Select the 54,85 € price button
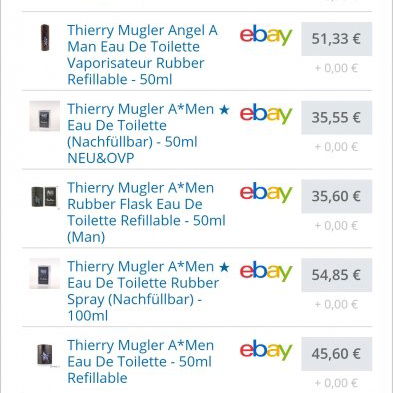Screen dimensions: 393x393 [336, 275]
